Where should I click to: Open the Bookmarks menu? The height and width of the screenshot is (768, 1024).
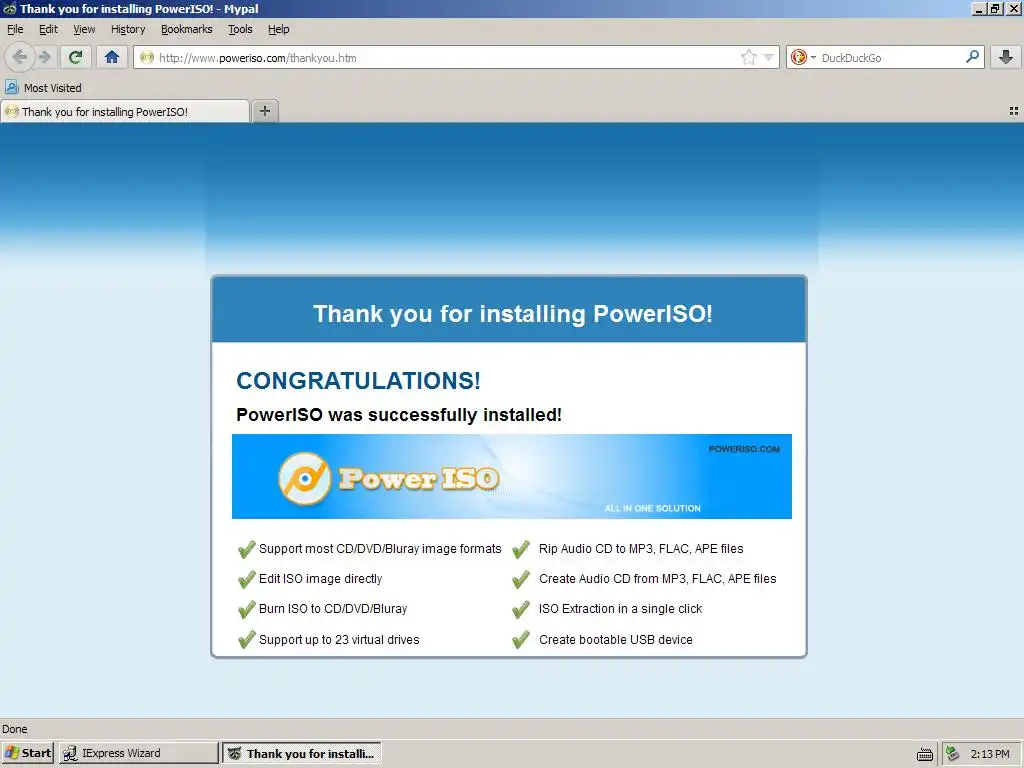(187, 29)
